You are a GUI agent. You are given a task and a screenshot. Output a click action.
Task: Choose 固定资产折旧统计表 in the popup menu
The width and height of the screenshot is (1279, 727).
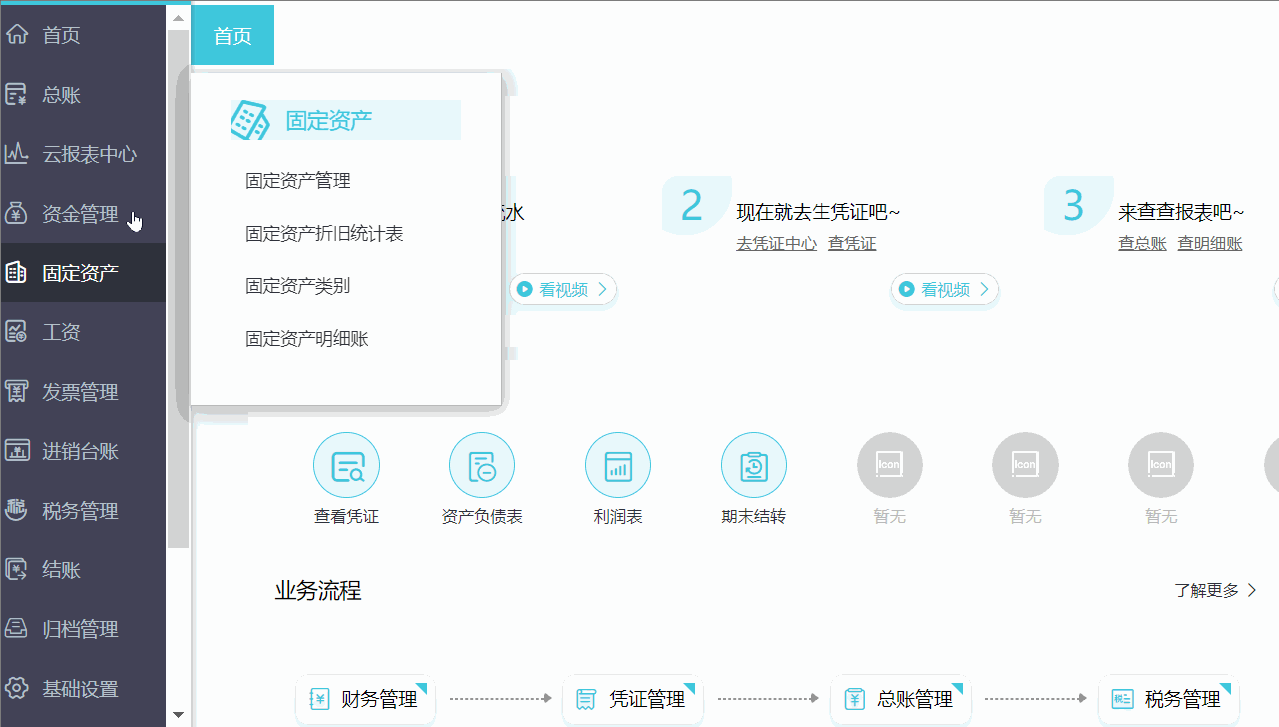(x=324, y=233)
